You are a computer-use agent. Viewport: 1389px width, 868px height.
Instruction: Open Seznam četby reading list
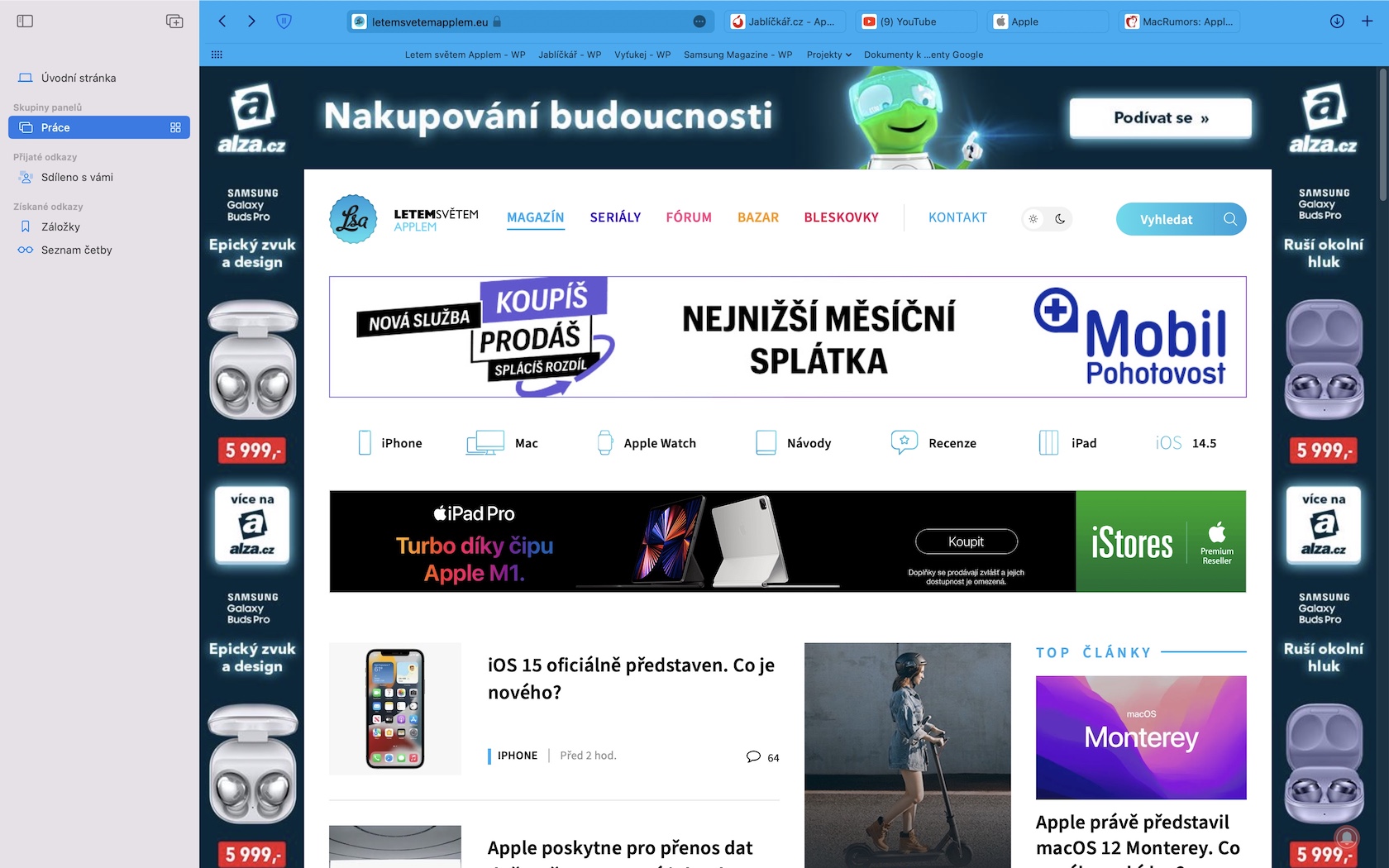(x=99, y=250)
